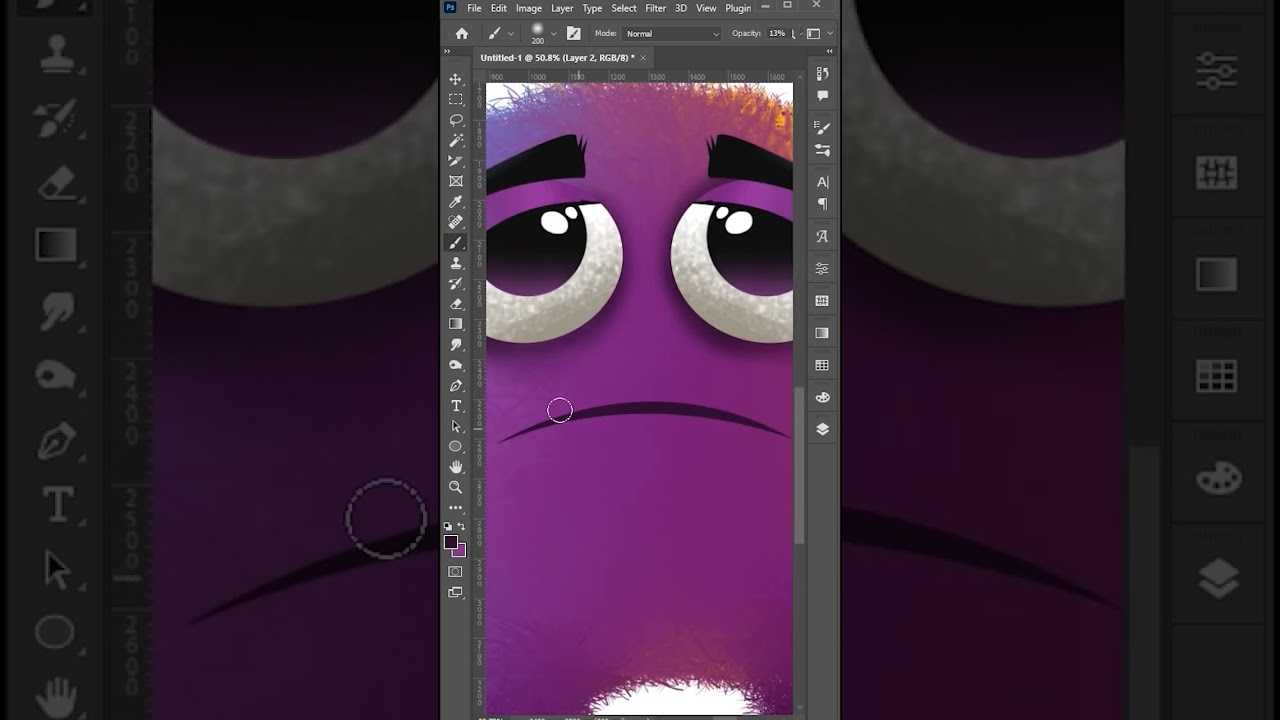Open the Gradients panel icon

tap(822, 333)
